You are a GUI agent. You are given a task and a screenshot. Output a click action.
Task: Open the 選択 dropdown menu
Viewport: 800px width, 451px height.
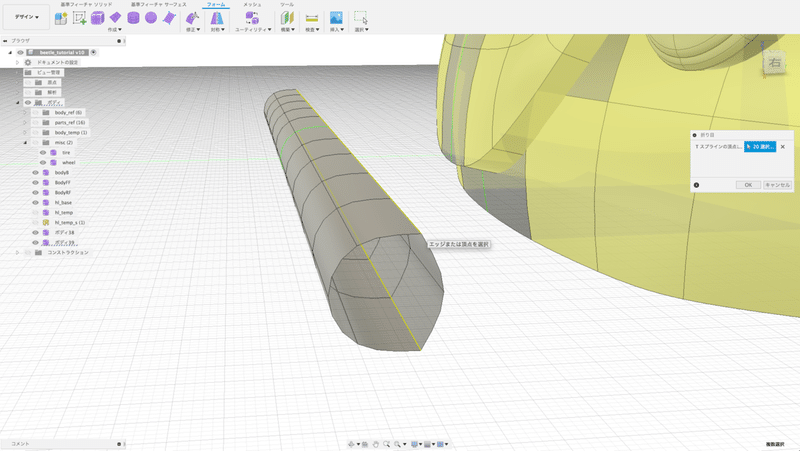pos(361,30)
